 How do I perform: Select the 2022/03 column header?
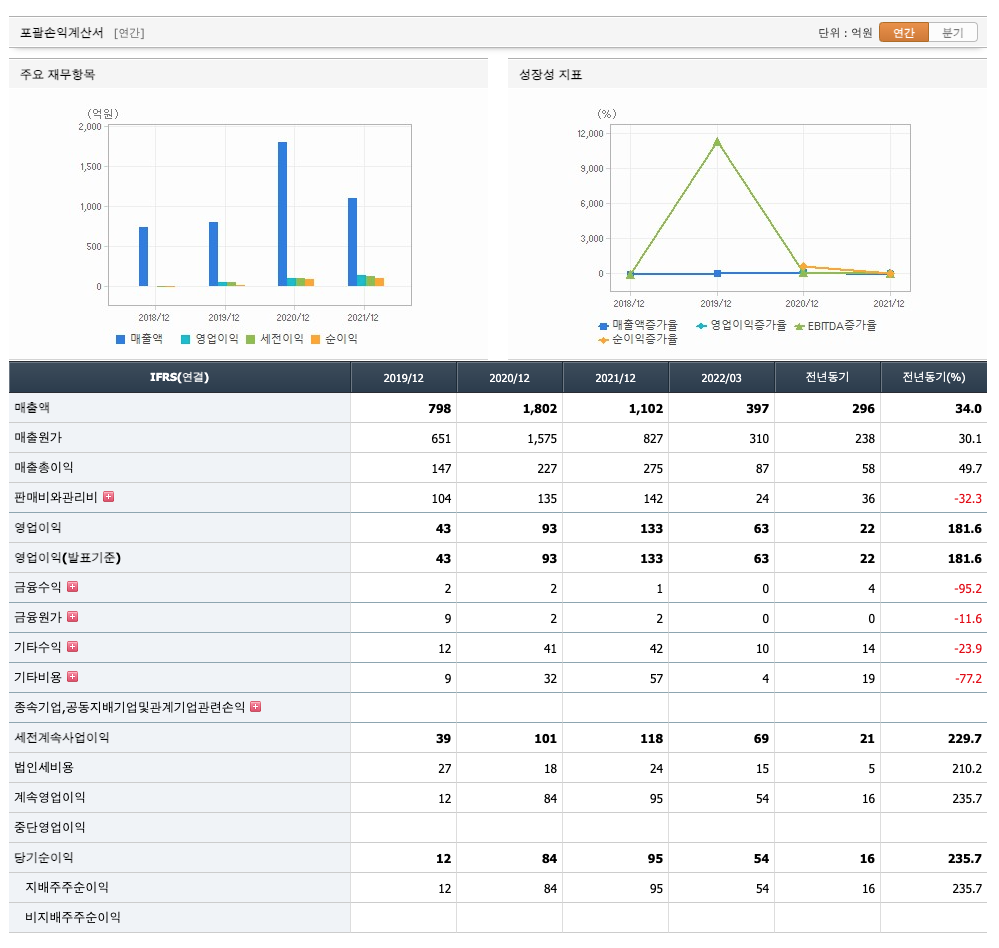point(721,378)
